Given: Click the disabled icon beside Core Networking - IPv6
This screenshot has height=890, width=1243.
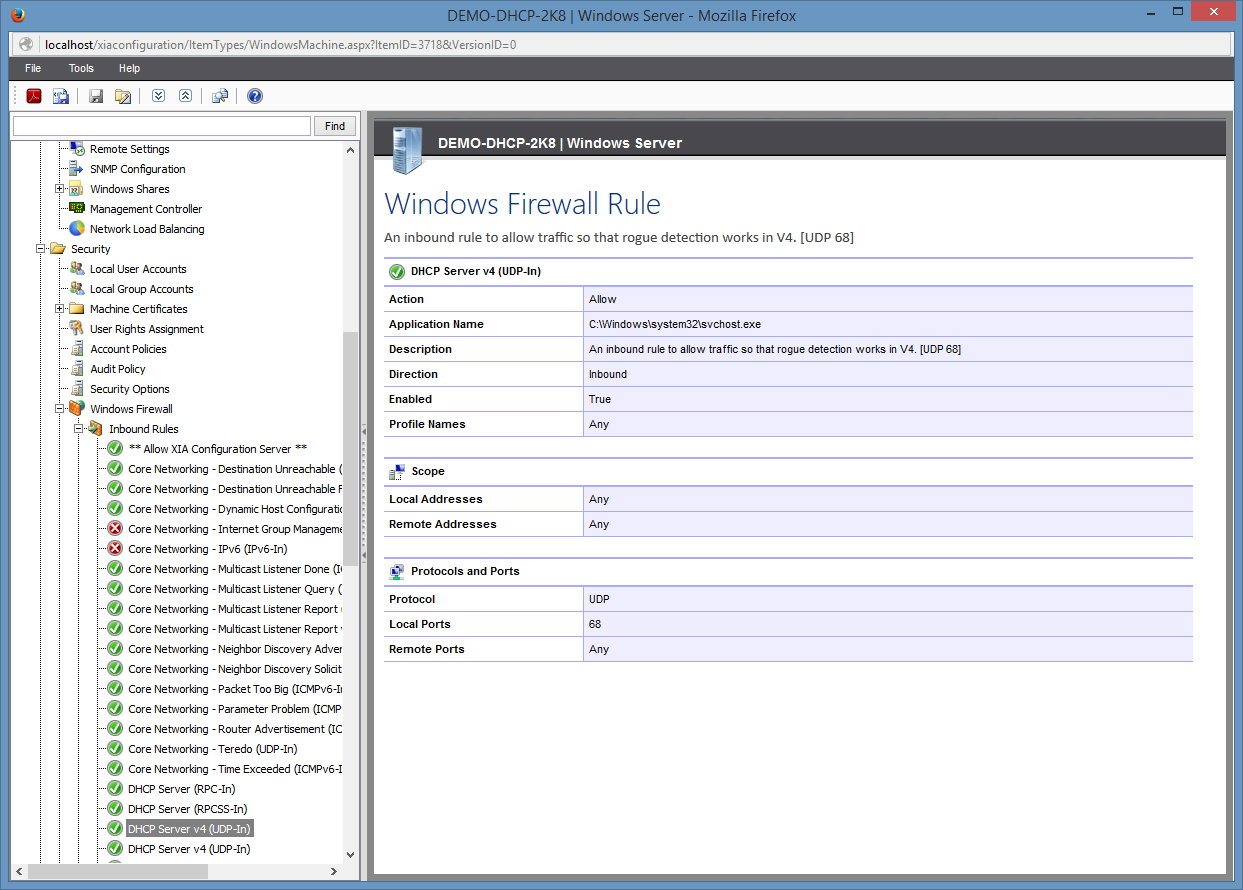Looking at the screenshot, I should click(x=114, y=548).
